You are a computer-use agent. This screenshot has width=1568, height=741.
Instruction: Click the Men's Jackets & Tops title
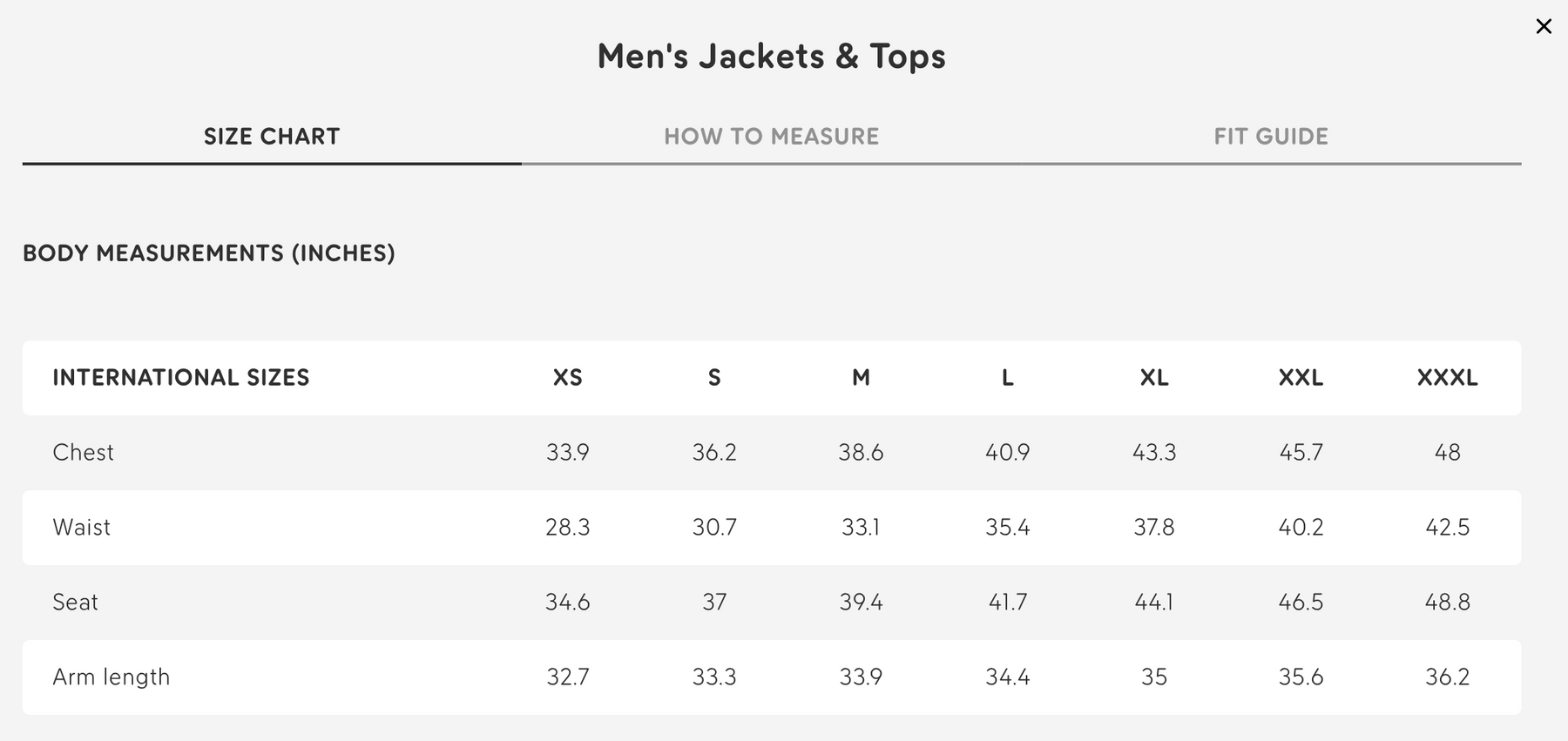click(x=771, y=57)
